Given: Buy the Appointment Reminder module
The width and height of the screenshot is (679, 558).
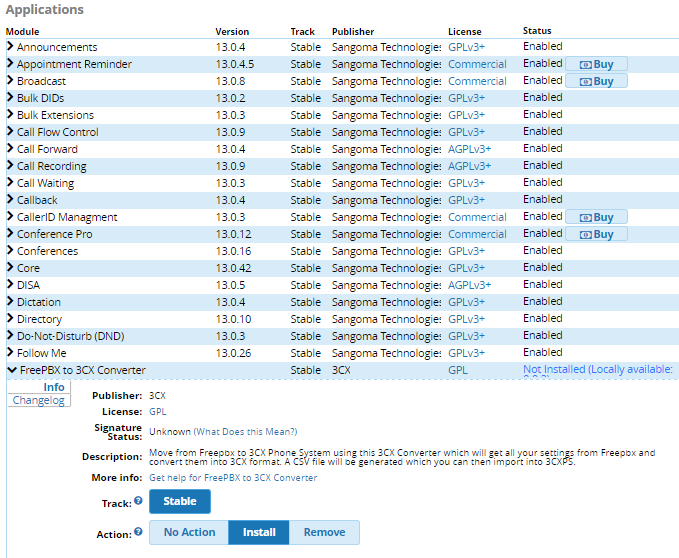Looking at the screenshot, I should point(596,64).
